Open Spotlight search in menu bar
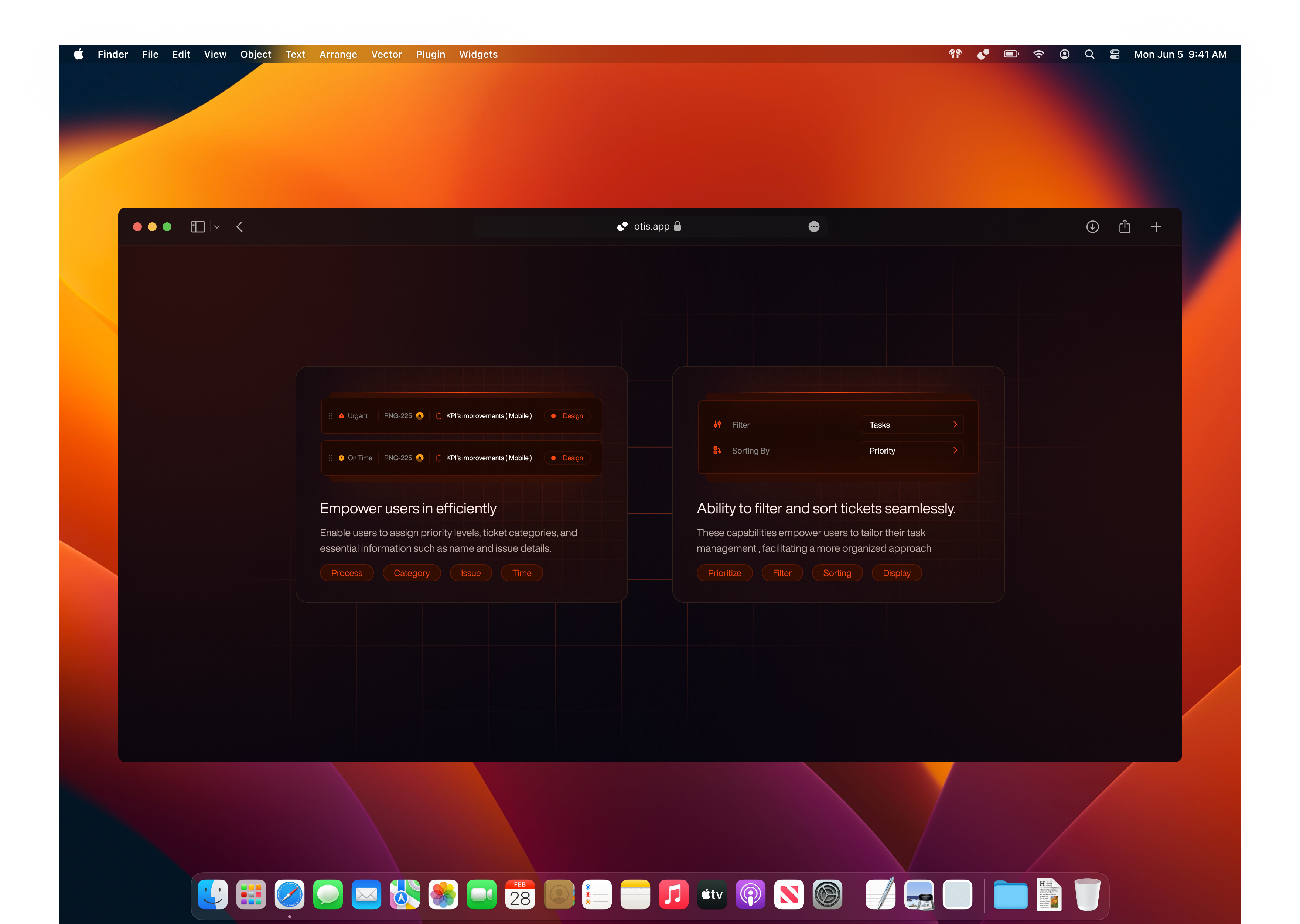The height and width of the screenshot is (924, 1300). (x=1089, y=54)
